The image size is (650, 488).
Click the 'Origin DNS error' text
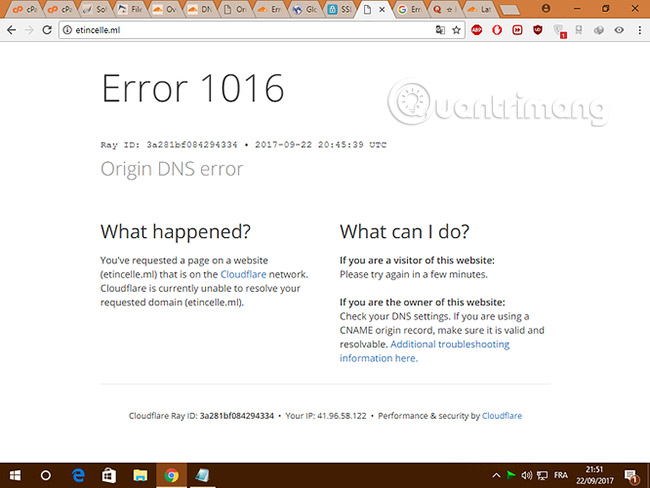coord(172,169)
